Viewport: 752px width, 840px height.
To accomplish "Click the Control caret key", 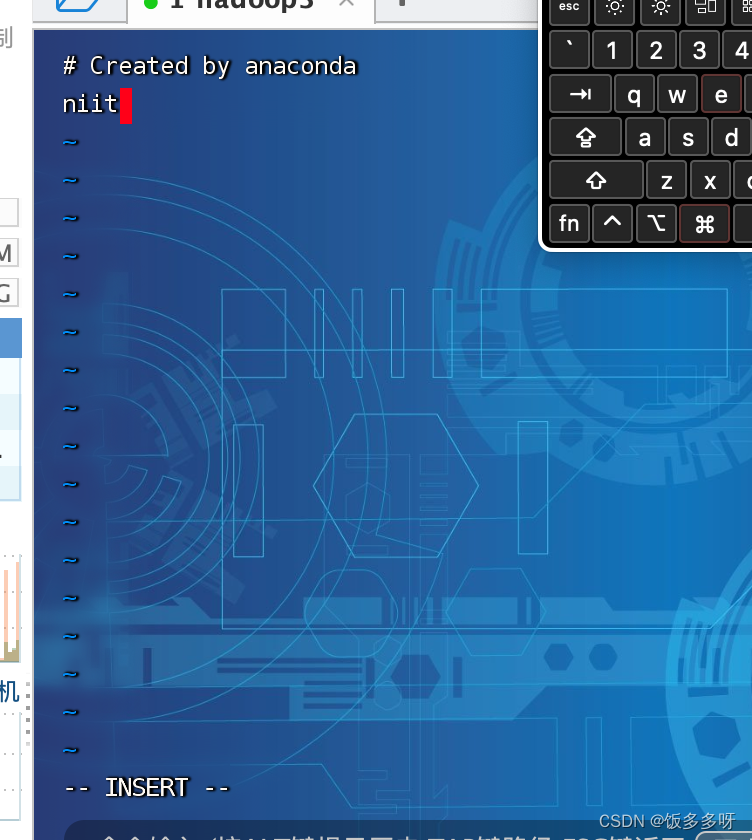I will point(612,223).
